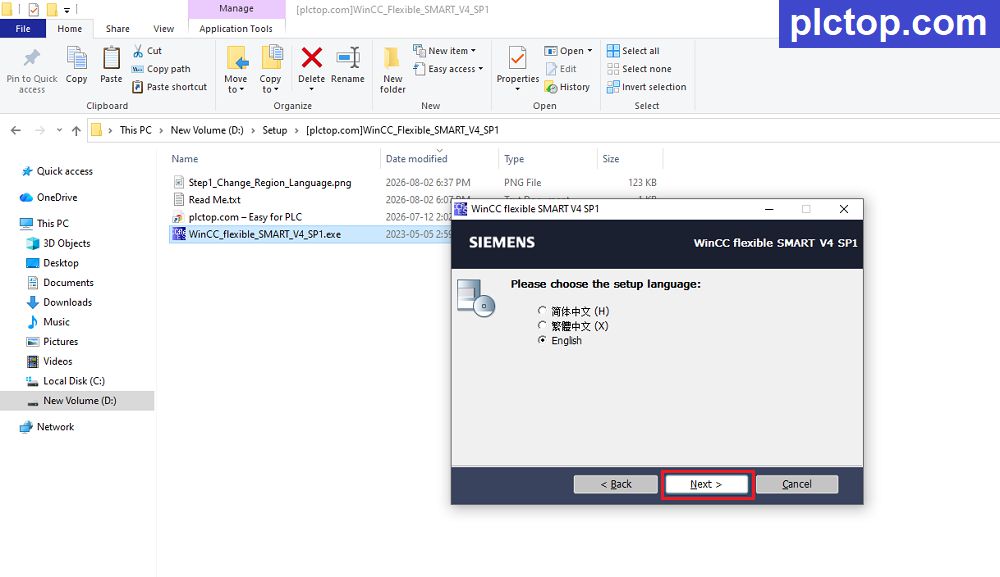Click Pin to Quick access icon
The height and width of the screenshot is (577, 1000).
tap(31, 59)
